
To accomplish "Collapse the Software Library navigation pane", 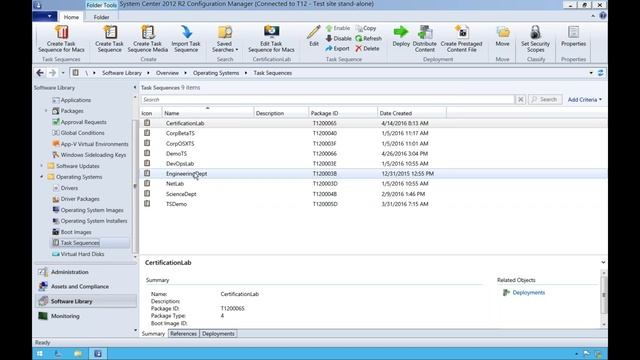I will (x=135, y=87).
